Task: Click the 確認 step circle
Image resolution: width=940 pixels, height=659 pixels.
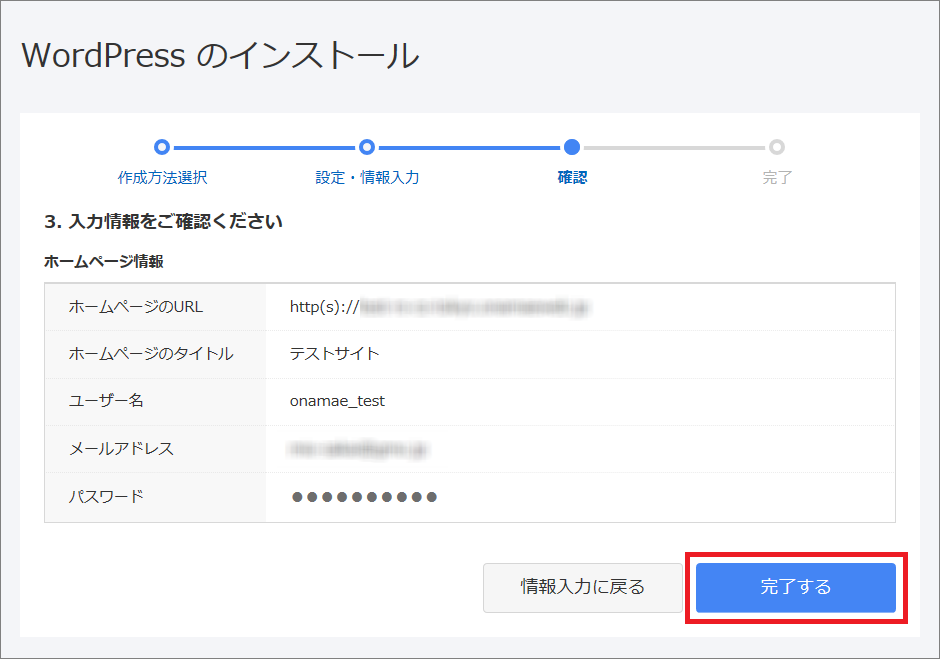Action: point(572,147)
